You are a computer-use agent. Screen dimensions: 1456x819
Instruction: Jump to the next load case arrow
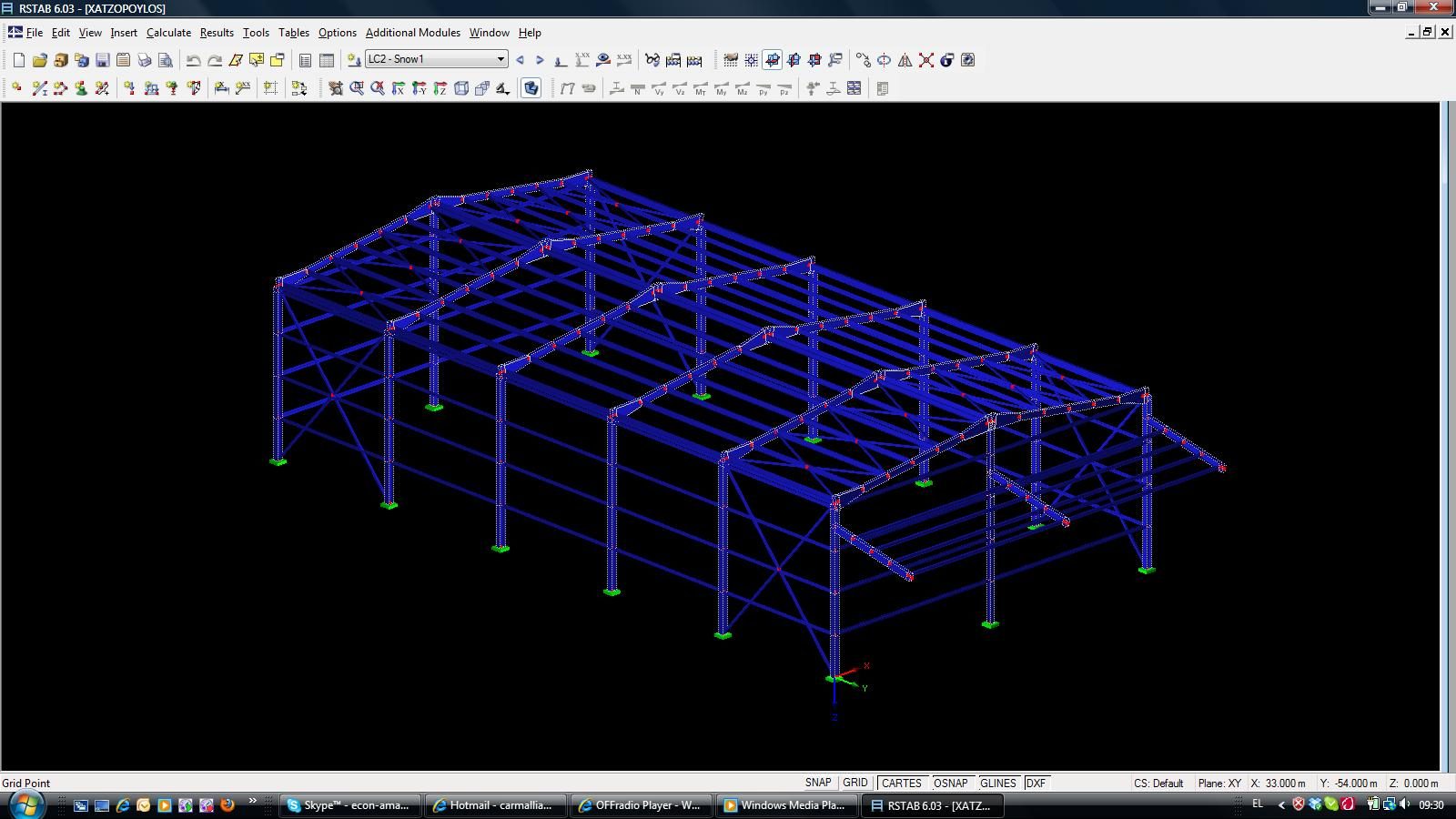click(540, 60)
